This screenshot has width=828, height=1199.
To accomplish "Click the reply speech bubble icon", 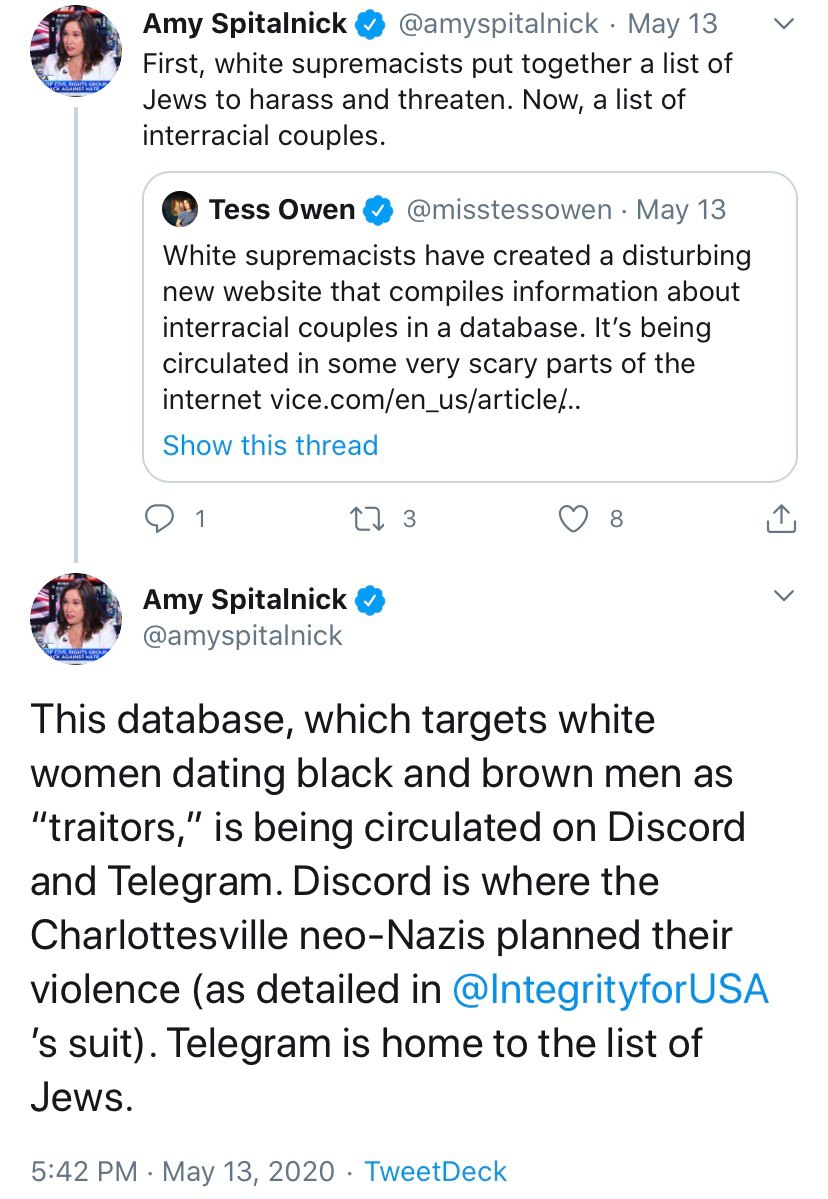I will (161, 518).
